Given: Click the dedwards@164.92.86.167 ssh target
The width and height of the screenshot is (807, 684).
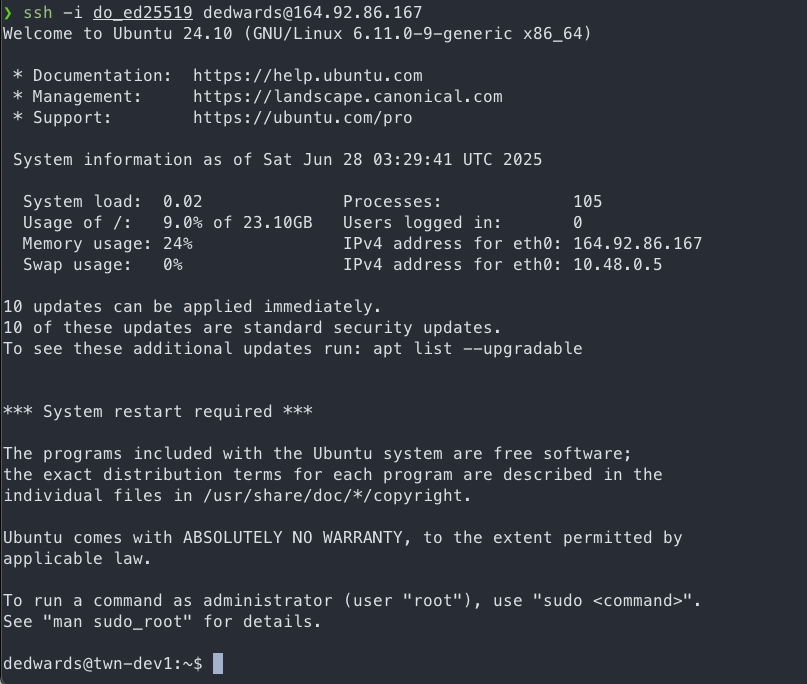Looking at the screenshot, I should pyautogui.click(x=312, y=12).
